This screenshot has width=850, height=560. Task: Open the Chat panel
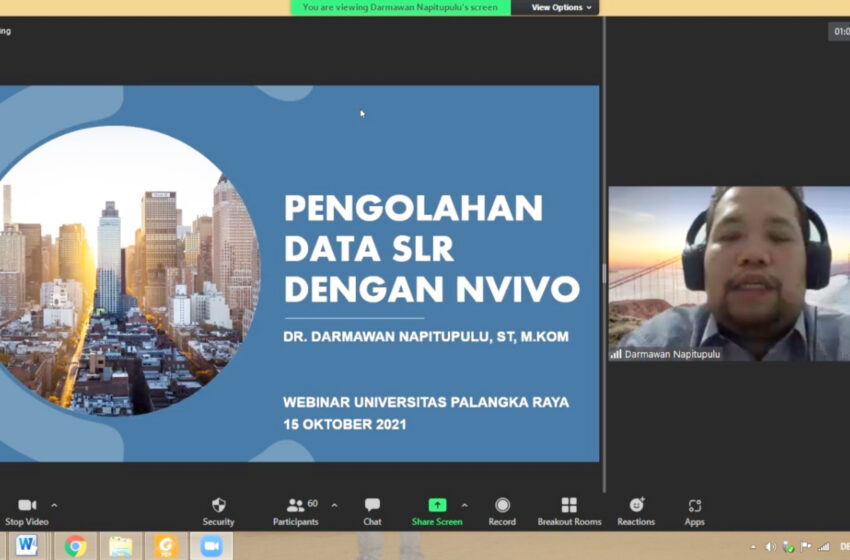372,512
